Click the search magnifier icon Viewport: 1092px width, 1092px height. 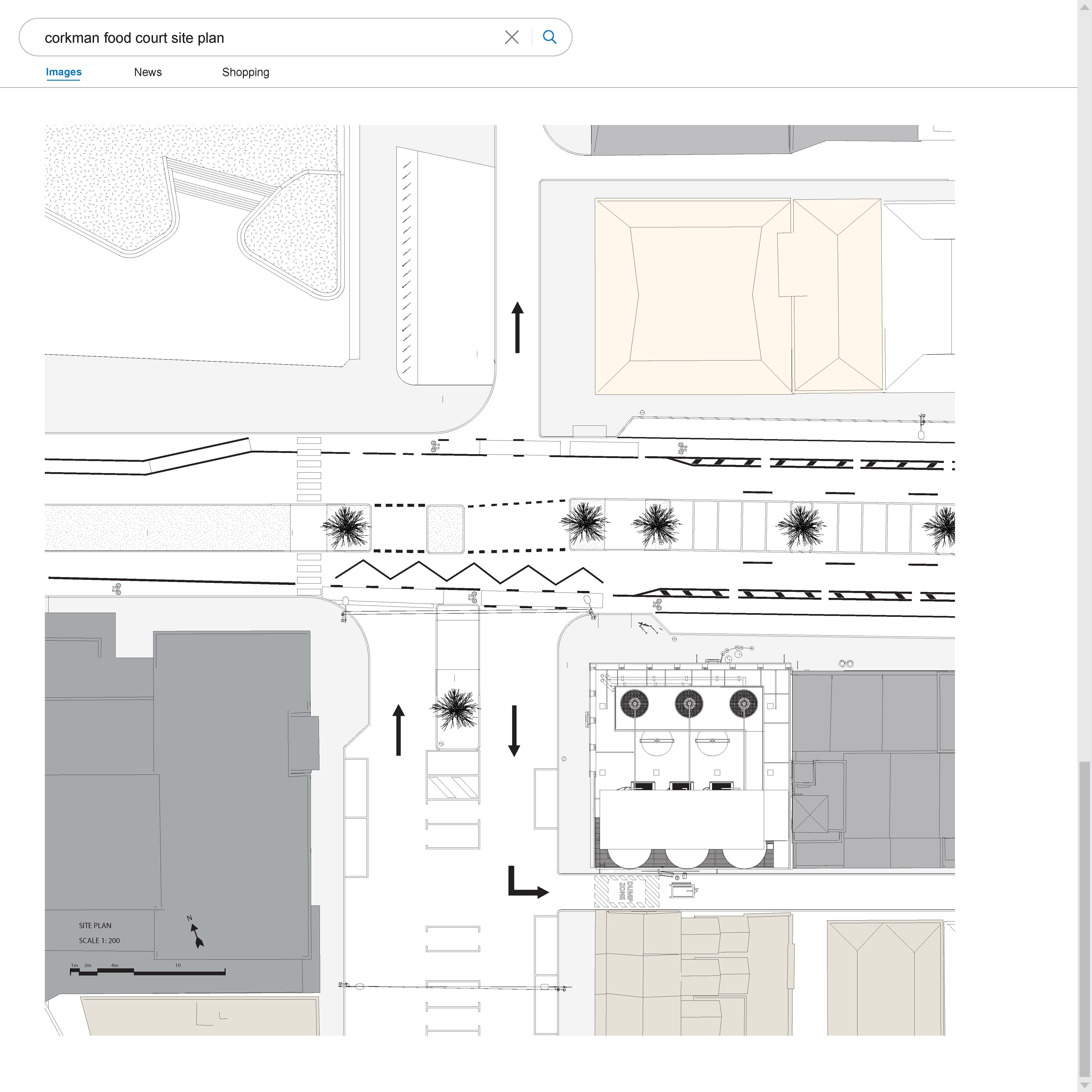click(x=549, y=37)
